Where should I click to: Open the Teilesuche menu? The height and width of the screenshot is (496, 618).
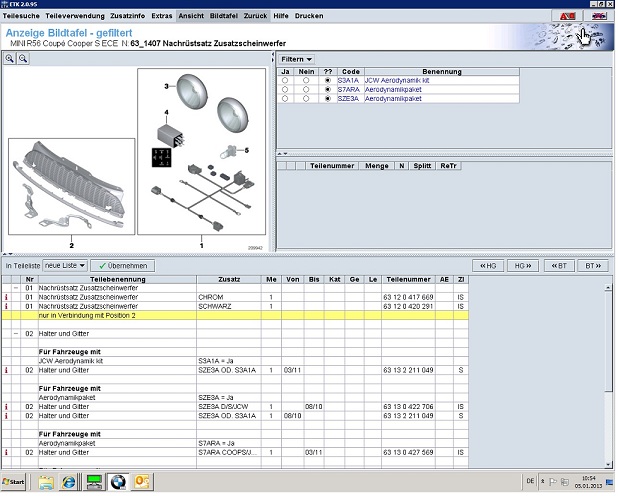click(22, 17)
